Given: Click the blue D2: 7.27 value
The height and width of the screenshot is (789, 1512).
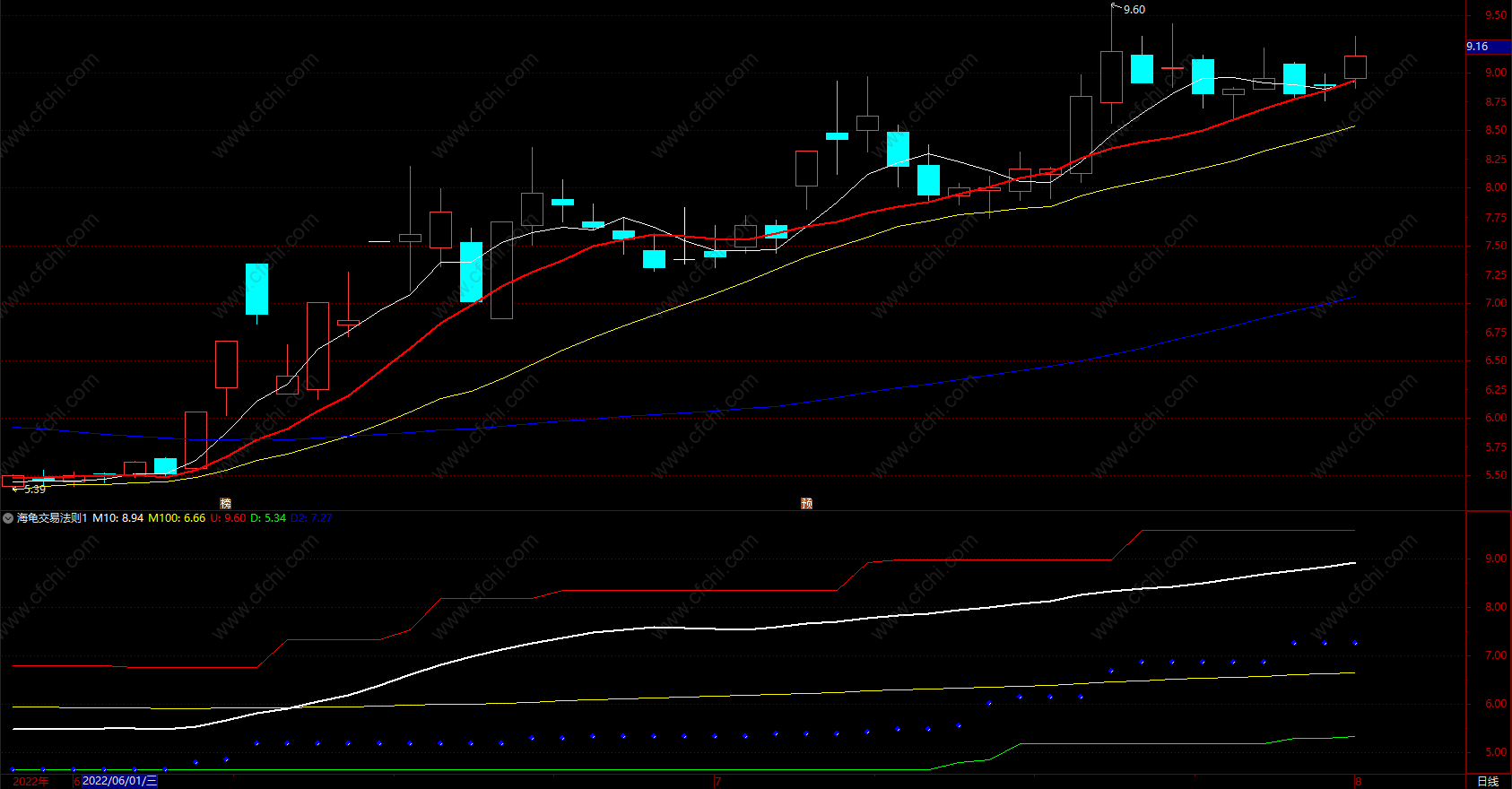Looking at the screenshot, I should coord(311,518).
